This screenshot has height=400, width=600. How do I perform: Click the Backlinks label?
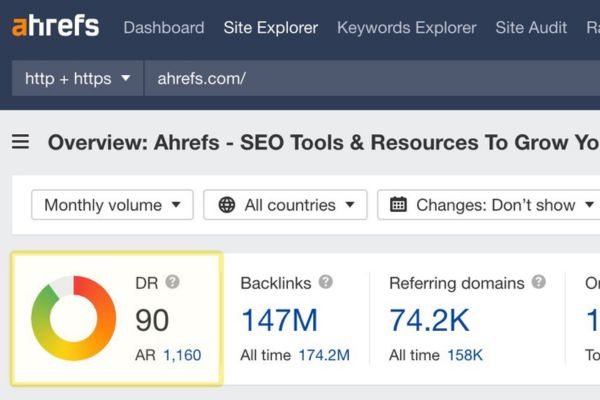276,283
